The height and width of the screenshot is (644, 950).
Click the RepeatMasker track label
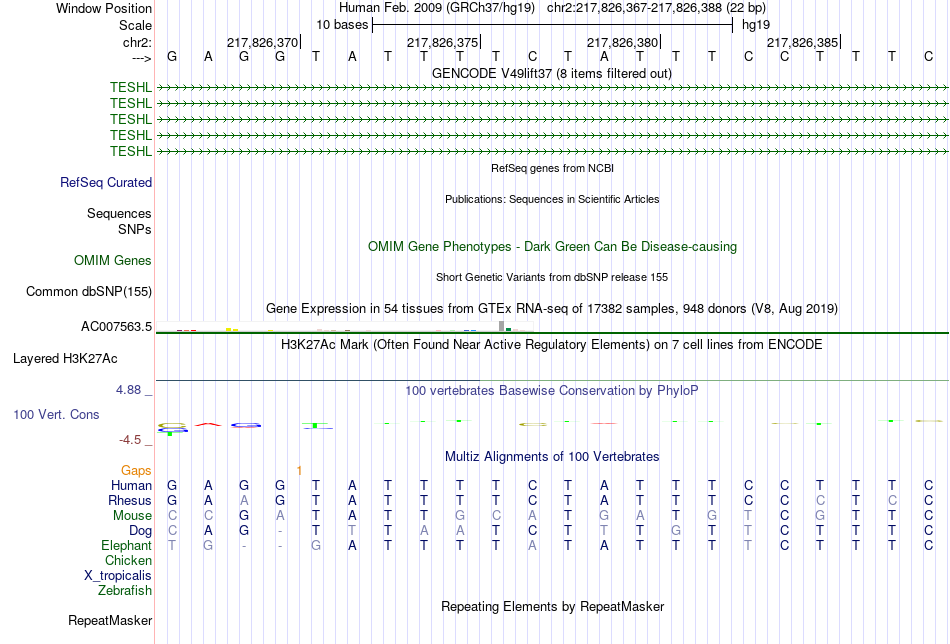(110, 620)
